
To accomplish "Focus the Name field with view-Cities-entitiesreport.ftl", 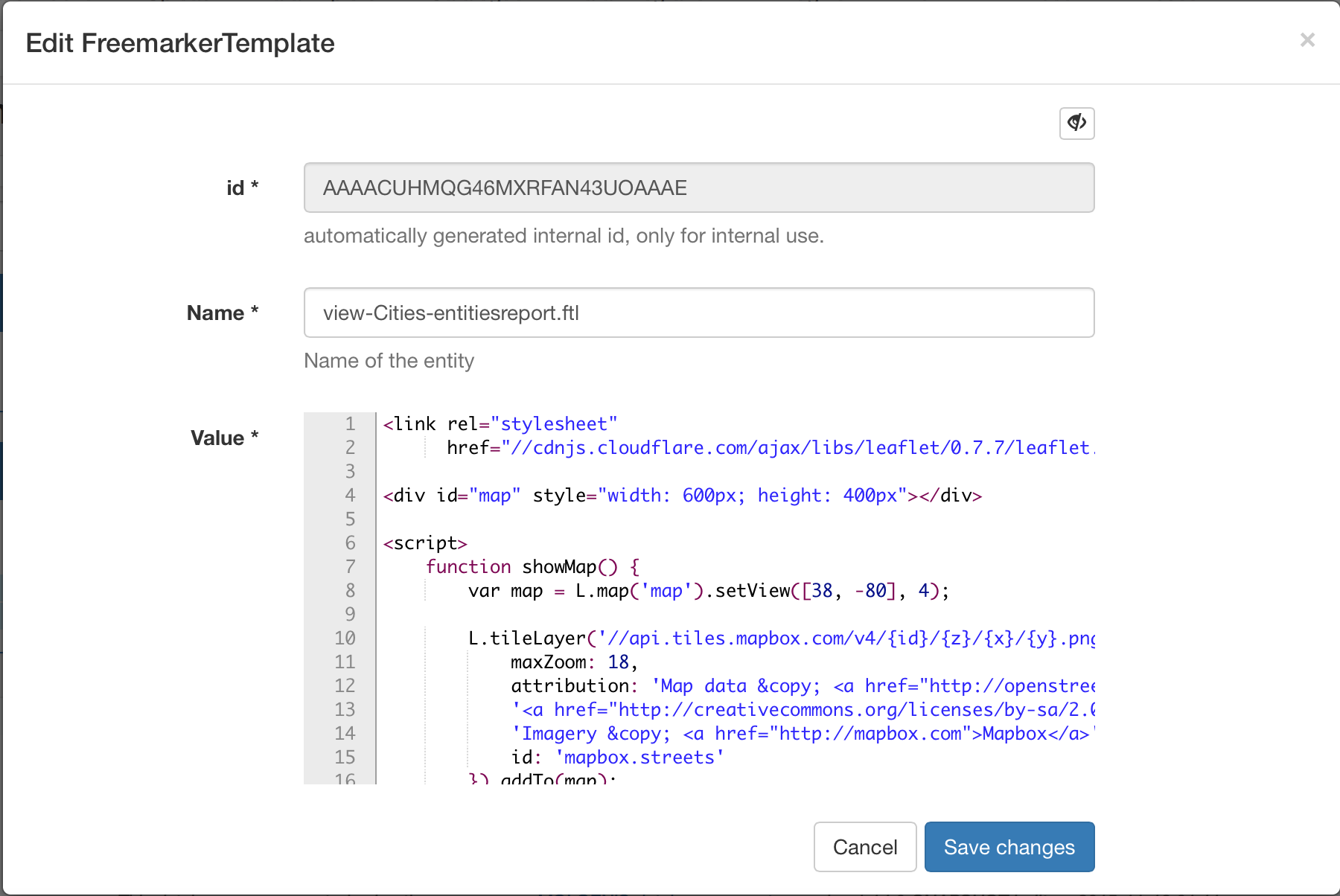I will [x=698, y=313].
